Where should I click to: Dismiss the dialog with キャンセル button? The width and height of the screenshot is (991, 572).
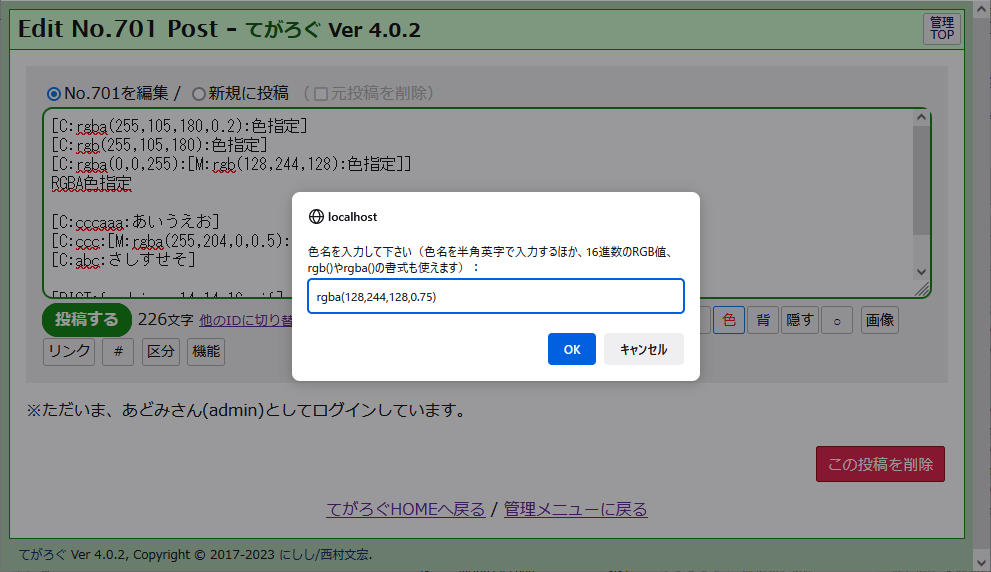(x=643, y=349)
